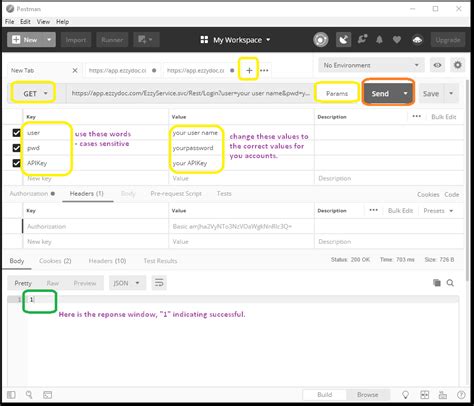Switch to Browse mode toggle

point(368,395)
